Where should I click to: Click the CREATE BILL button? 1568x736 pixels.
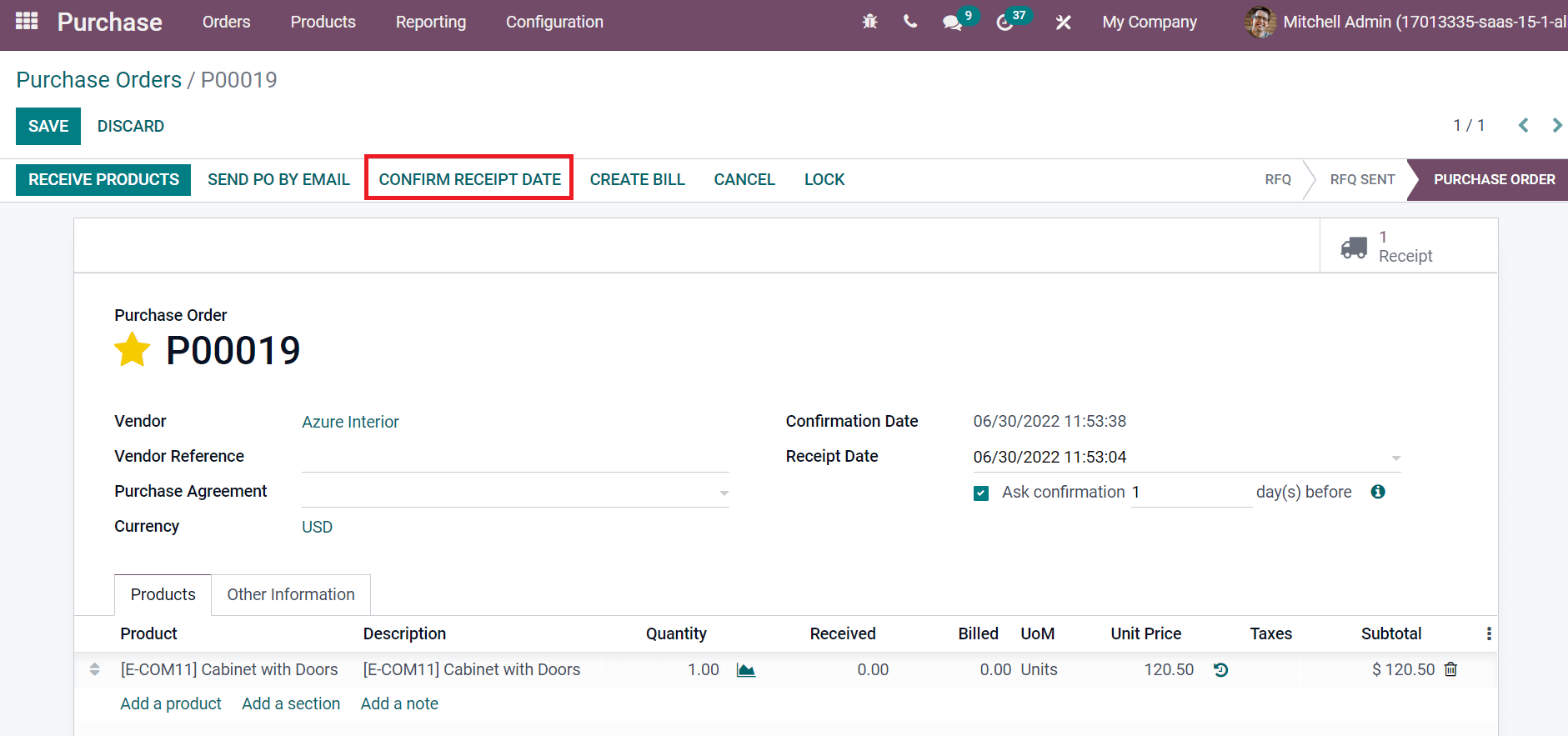click(x=638, y=179)
